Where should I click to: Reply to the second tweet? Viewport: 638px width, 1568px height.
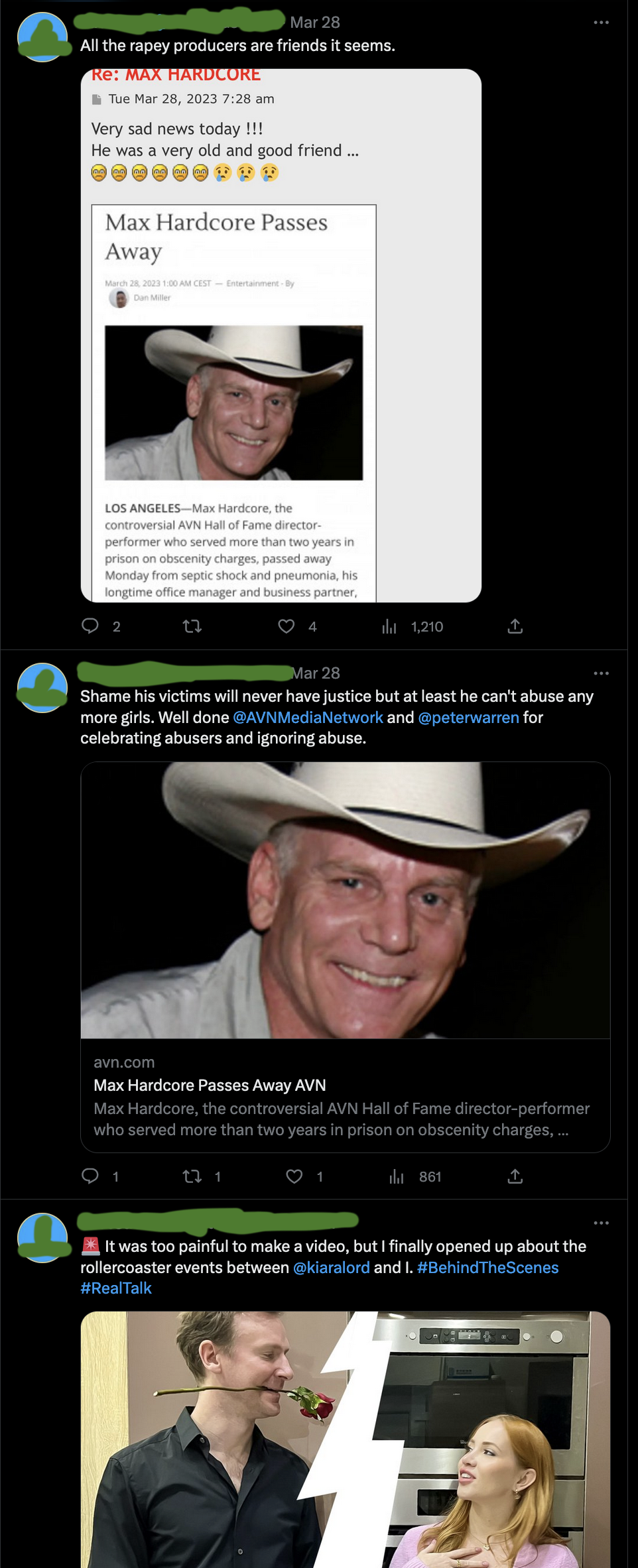click(90, 1176)
